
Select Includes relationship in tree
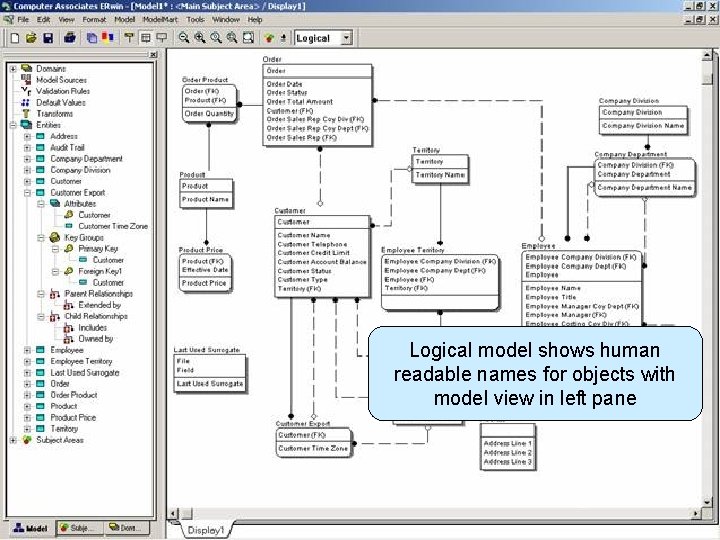coord(92,327)
